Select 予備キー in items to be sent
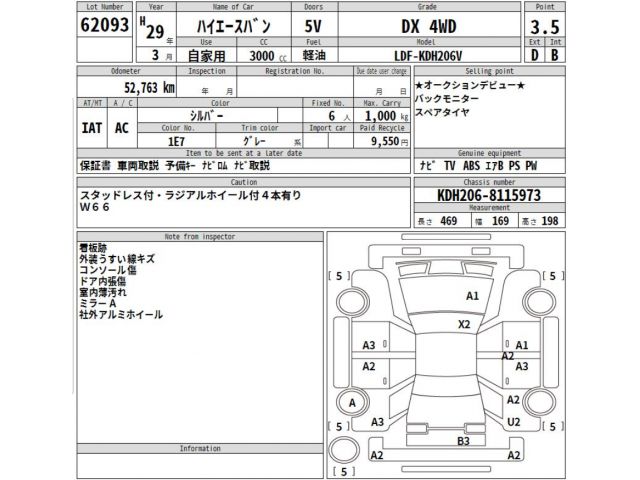This screenshot has height=480, width=640. tap(181, 166)
